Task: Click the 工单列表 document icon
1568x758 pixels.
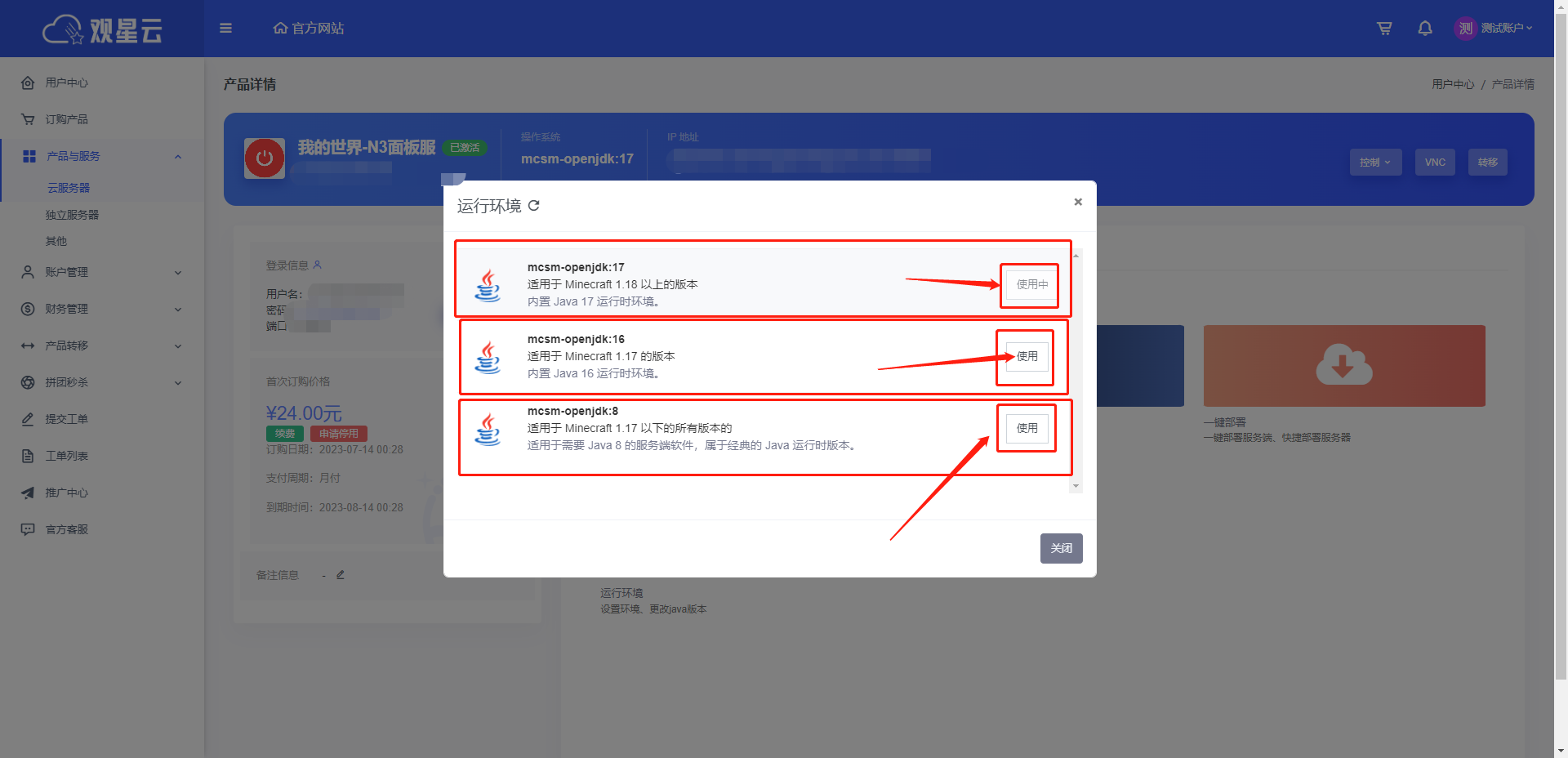Action: click(x=28, y=456)
